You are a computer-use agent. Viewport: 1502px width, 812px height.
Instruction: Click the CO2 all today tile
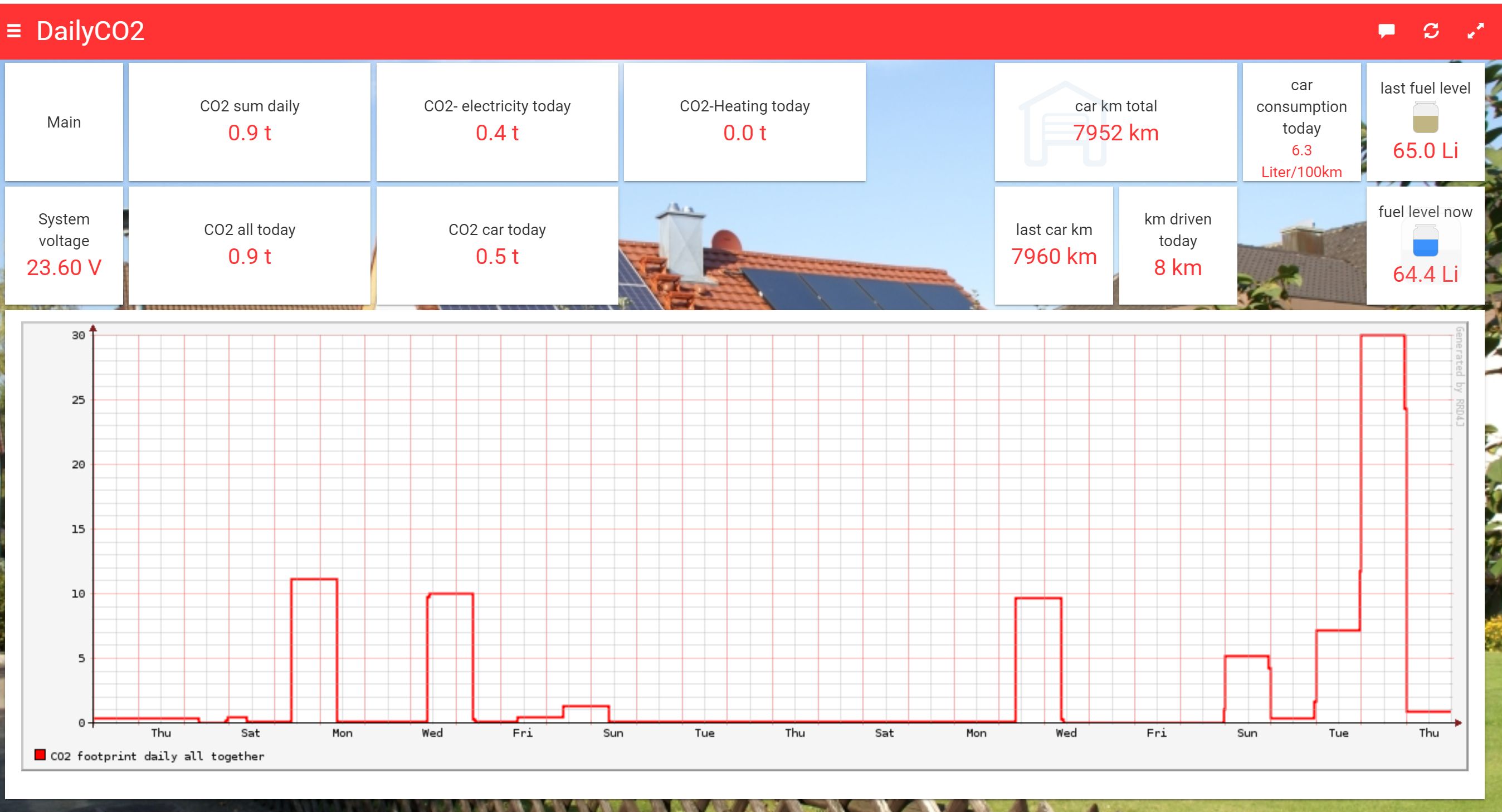250,246
